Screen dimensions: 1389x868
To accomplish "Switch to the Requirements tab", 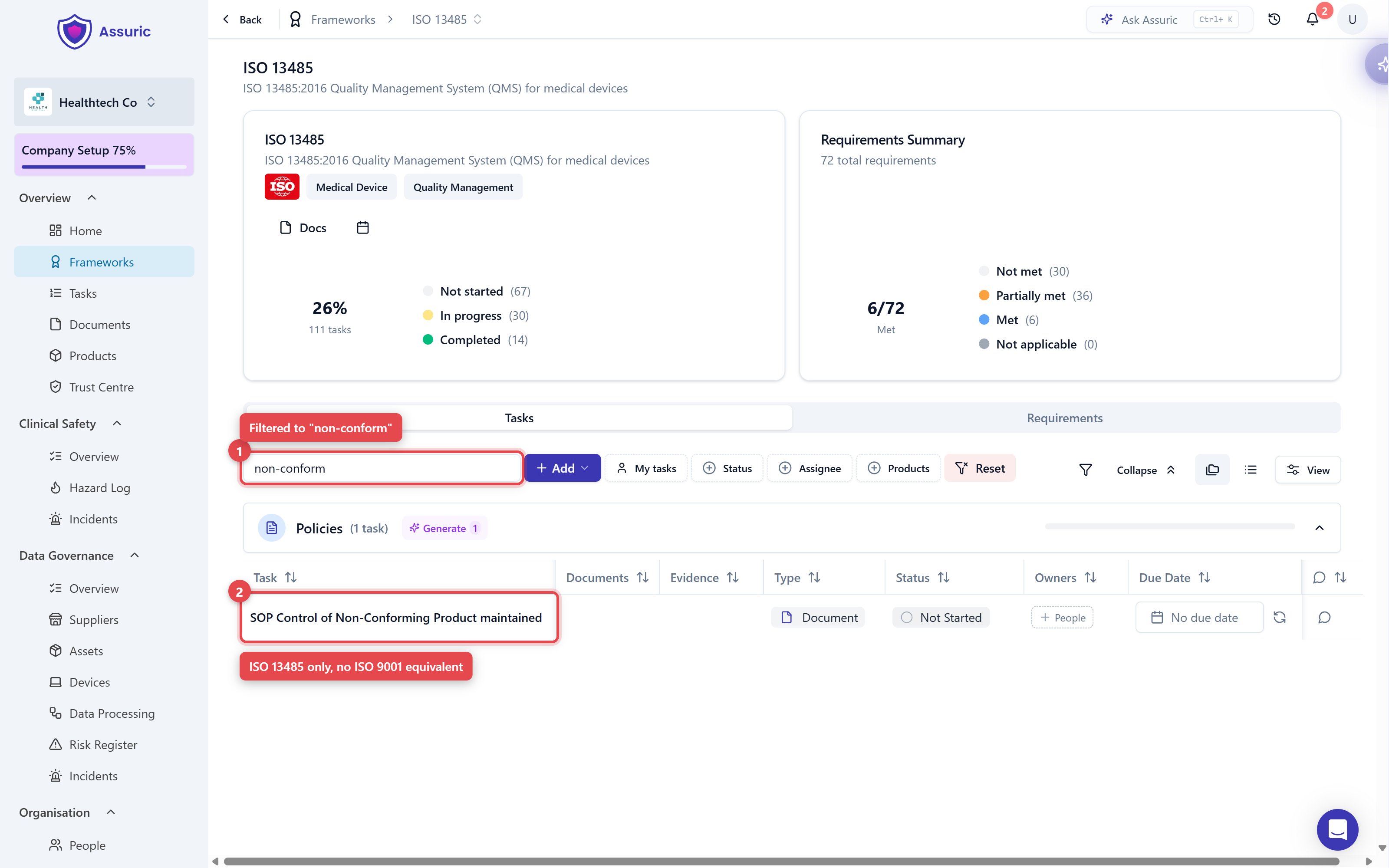I will [1065, 418].
